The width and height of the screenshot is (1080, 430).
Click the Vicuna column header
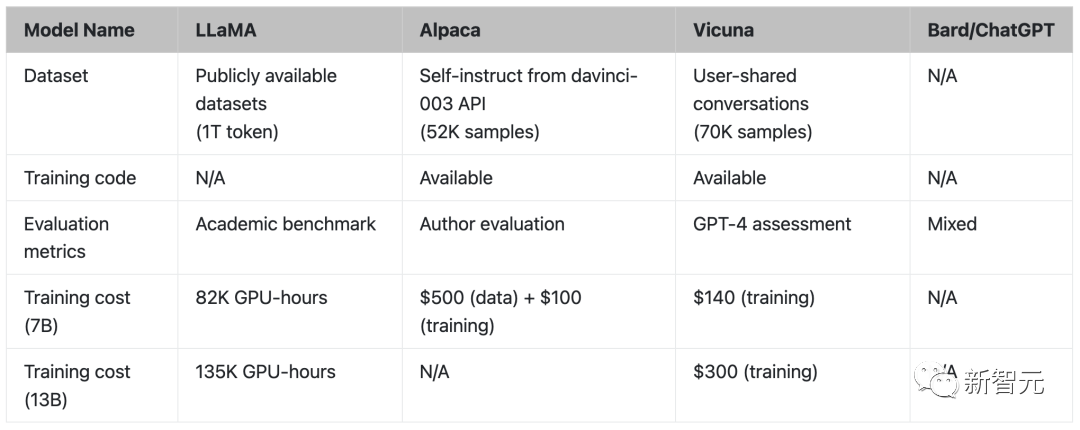(723, 30)
